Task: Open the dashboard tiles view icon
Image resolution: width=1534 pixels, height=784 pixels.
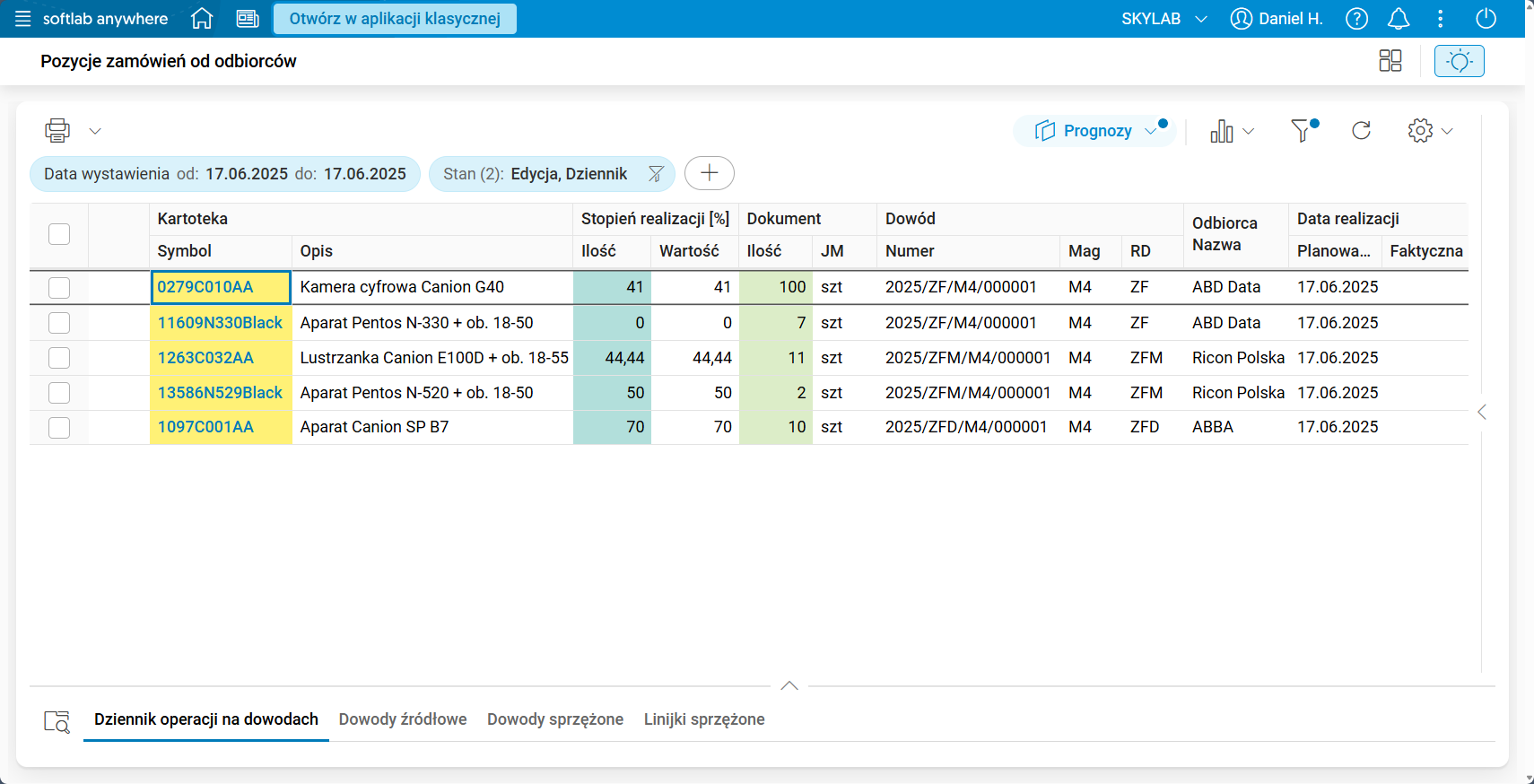Action: click(1390, 61)
